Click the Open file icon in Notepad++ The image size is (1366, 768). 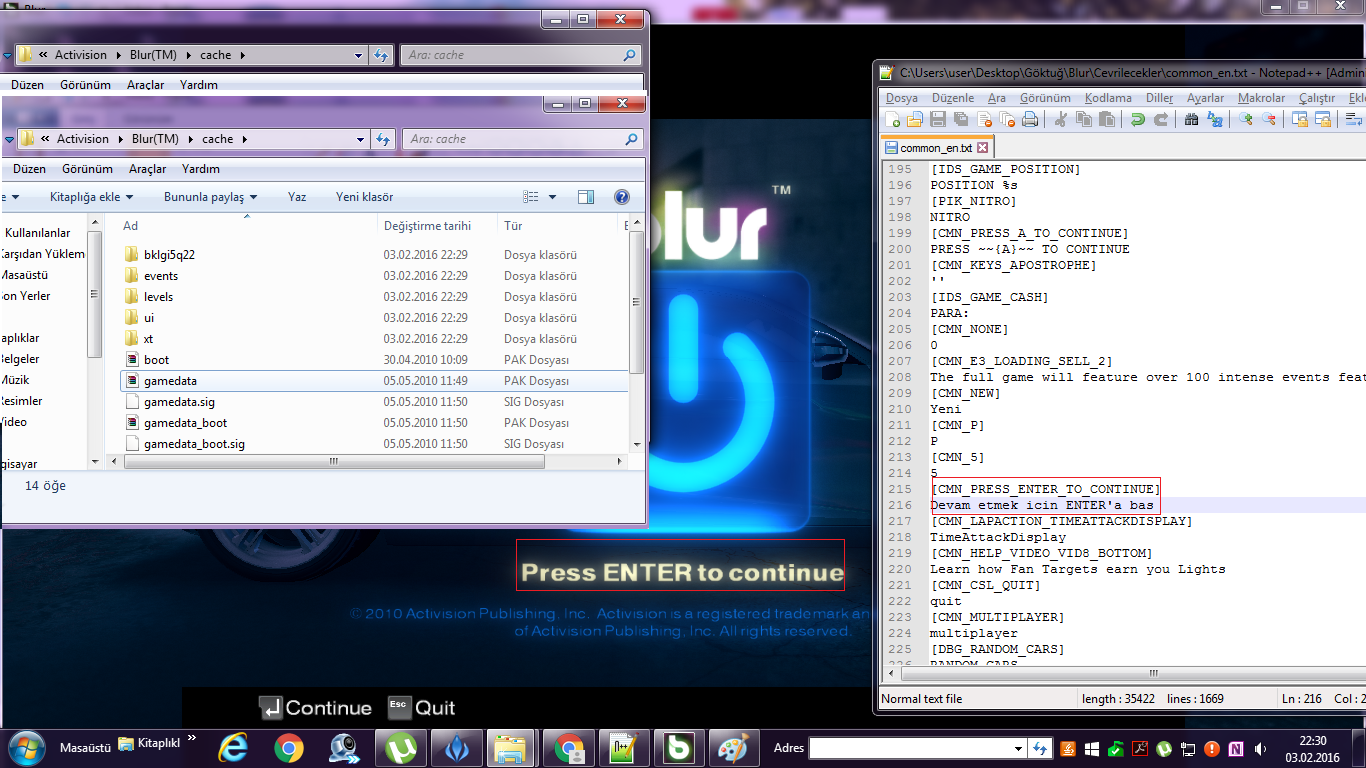point(914,119)
